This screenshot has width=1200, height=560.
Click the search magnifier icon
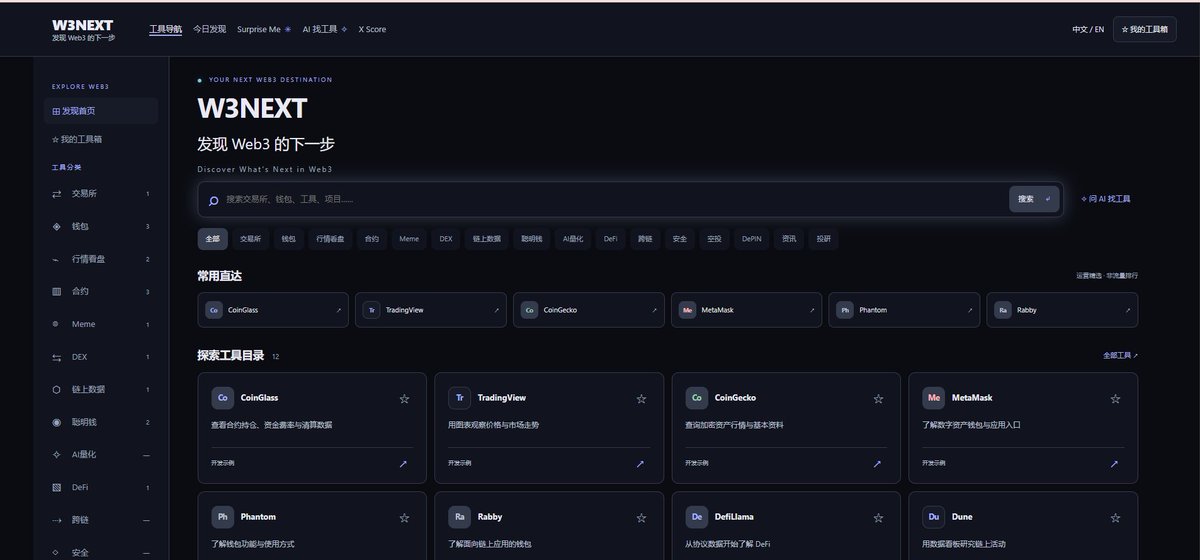[213, 200]
